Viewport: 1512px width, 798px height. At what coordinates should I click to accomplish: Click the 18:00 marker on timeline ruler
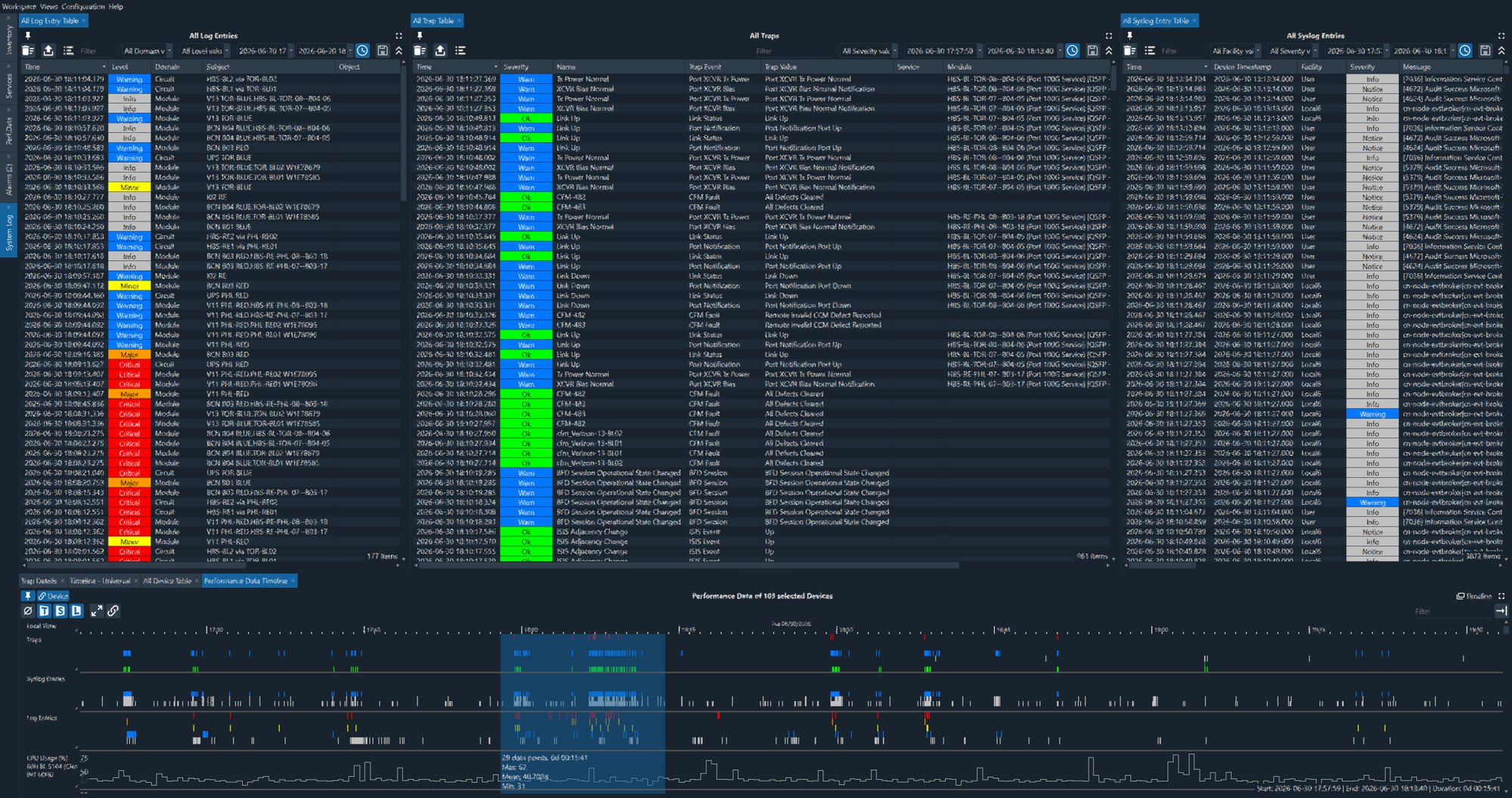click(531, 629)
